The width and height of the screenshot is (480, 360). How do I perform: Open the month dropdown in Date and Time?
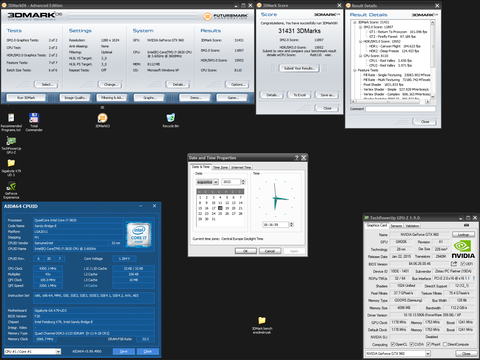216,182
